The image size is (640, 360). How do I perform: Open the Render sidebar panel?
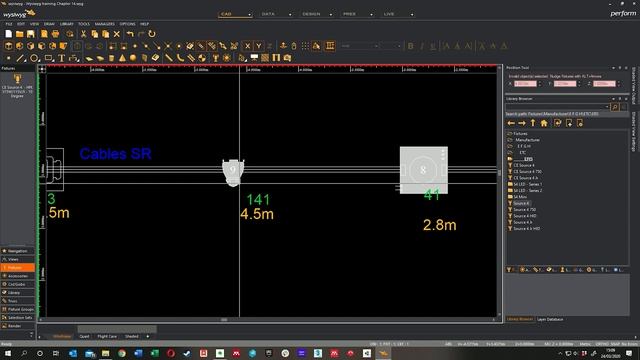[x=18, y=326]
